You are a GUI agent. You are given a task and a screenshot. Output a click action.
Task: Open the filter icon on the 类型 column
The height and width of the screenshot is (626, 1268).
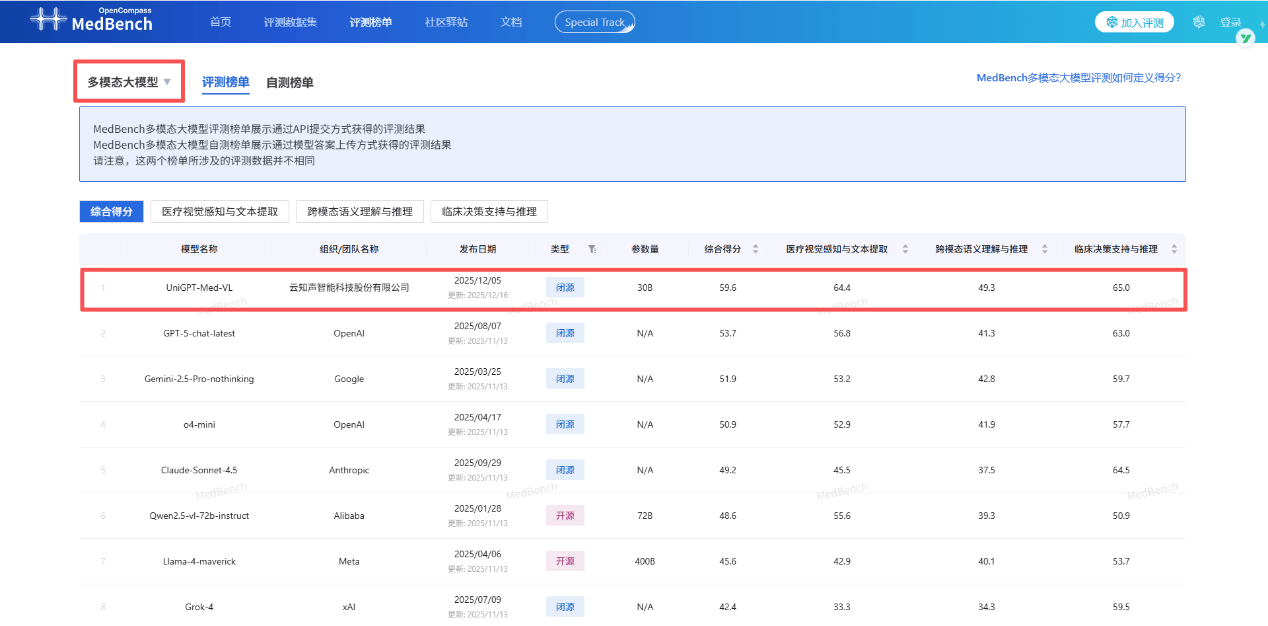(x=590, y=249)
